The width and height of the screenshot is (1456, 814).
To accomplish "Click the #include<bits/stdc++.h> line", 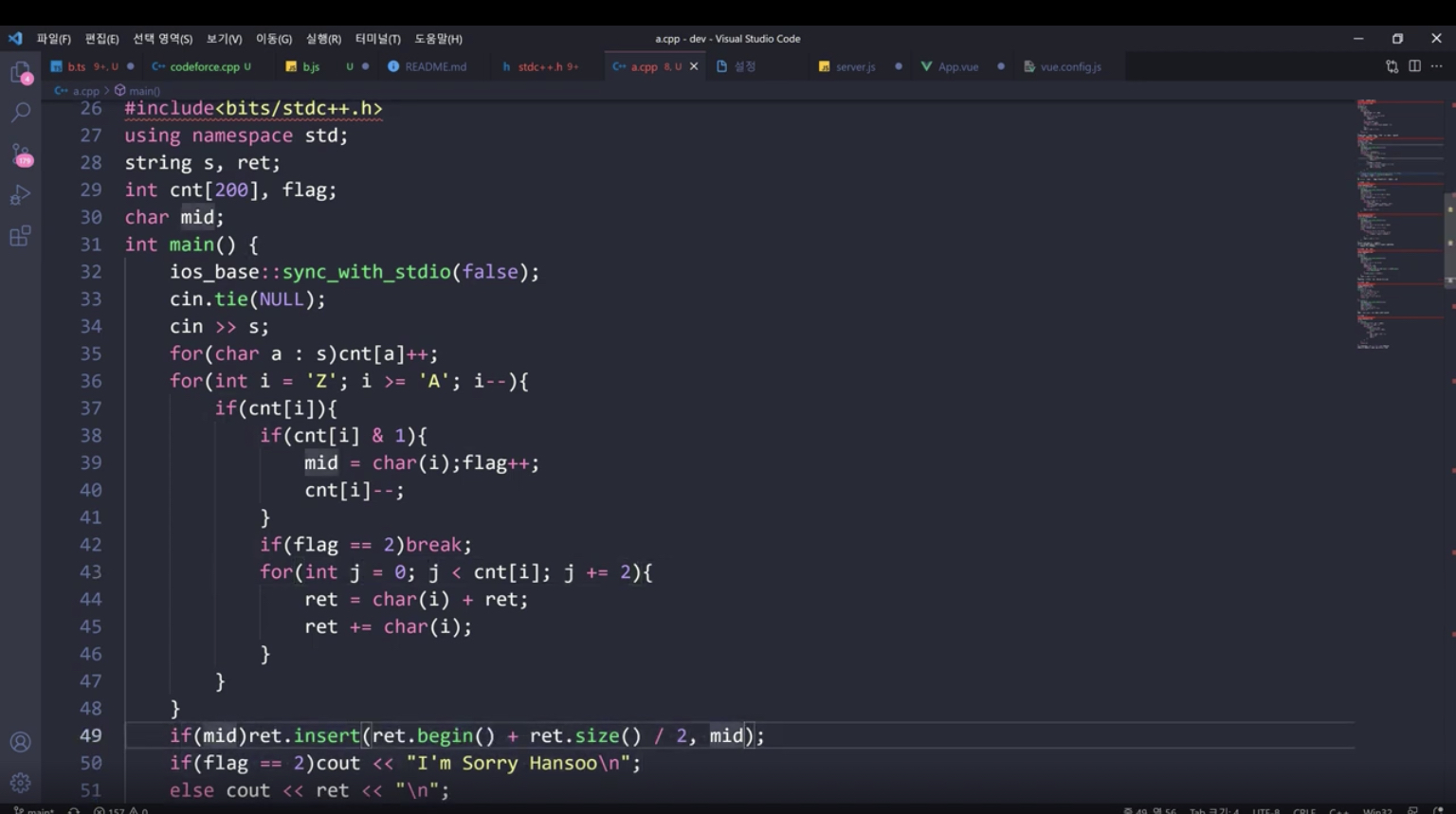I will click(253, 108).
